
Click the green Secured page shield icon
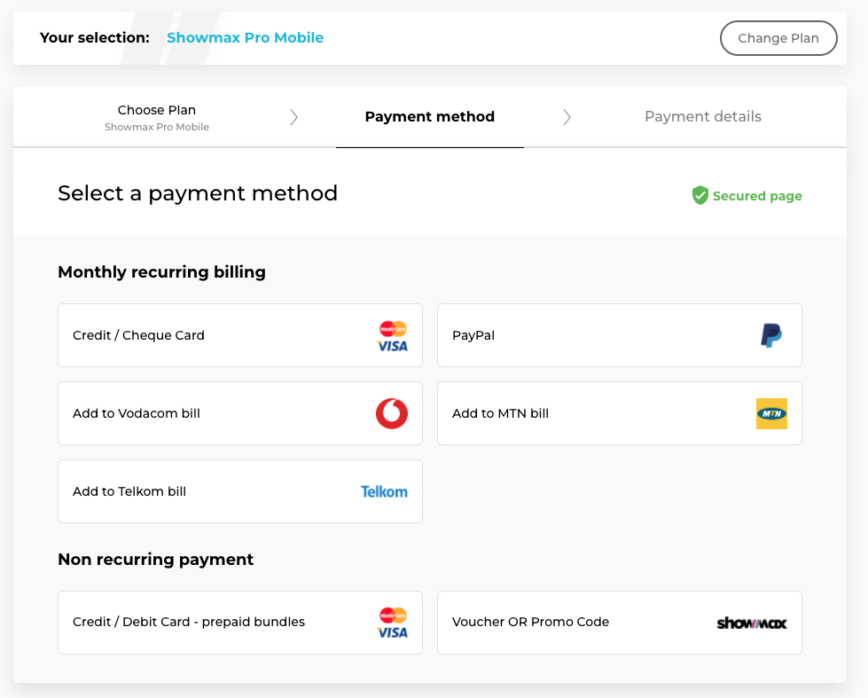click(700, 195)
